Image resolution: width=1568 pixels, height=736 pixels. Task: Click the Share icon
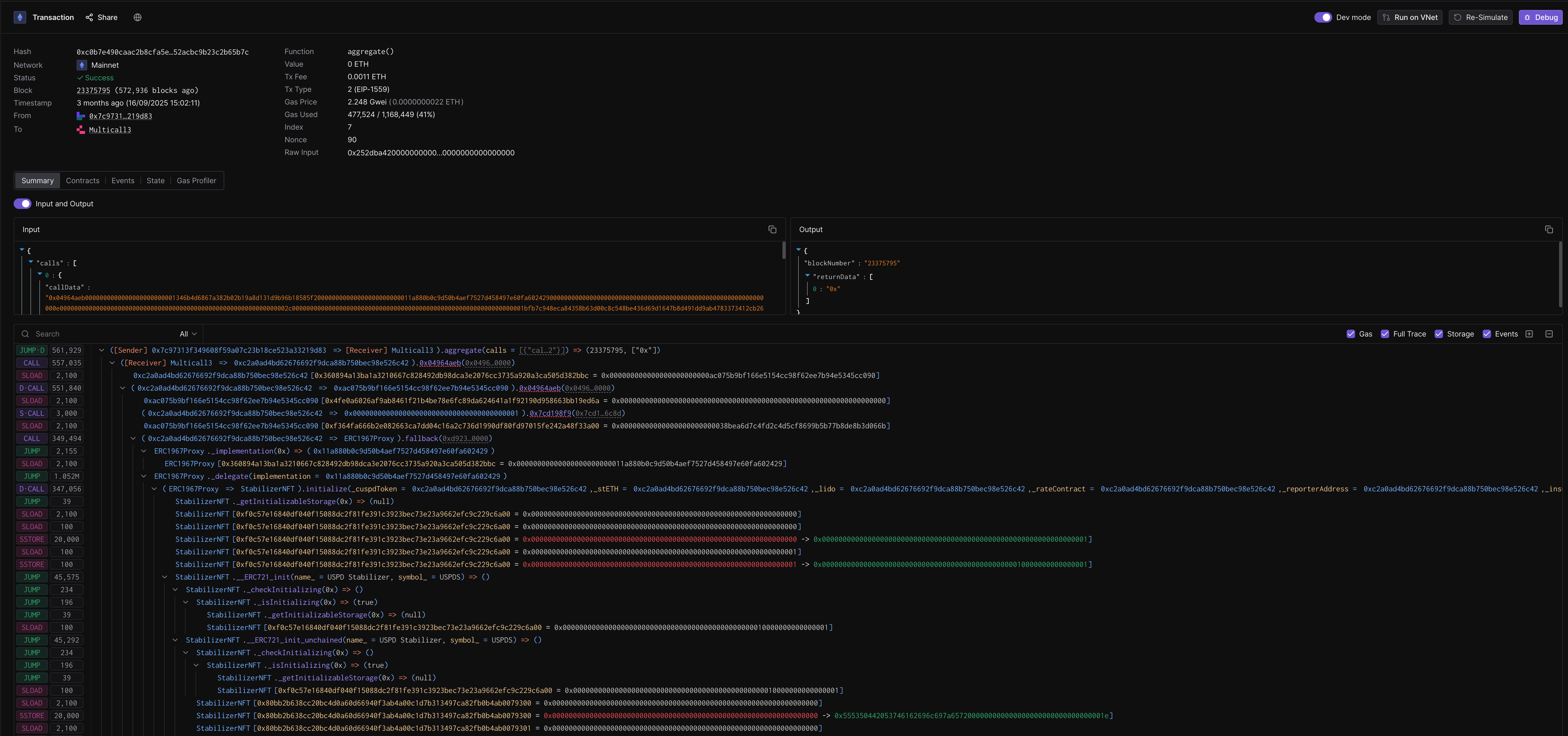(x=90, y=17)
